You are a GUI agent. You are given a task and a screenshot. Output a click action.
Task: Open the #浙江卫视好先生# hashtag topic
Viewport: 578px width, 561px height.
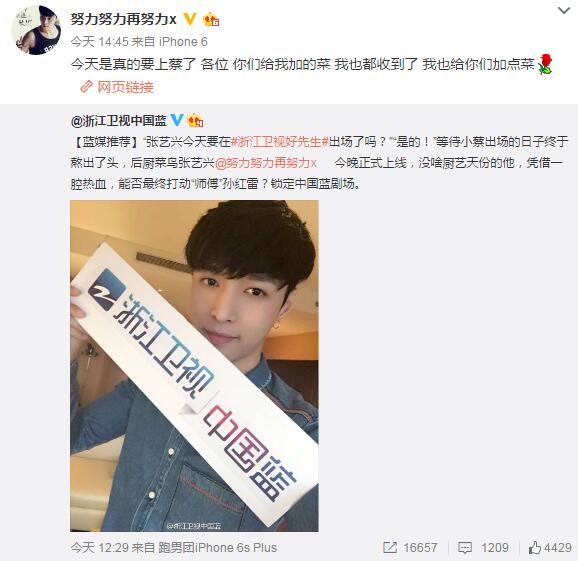pos(279,142)
